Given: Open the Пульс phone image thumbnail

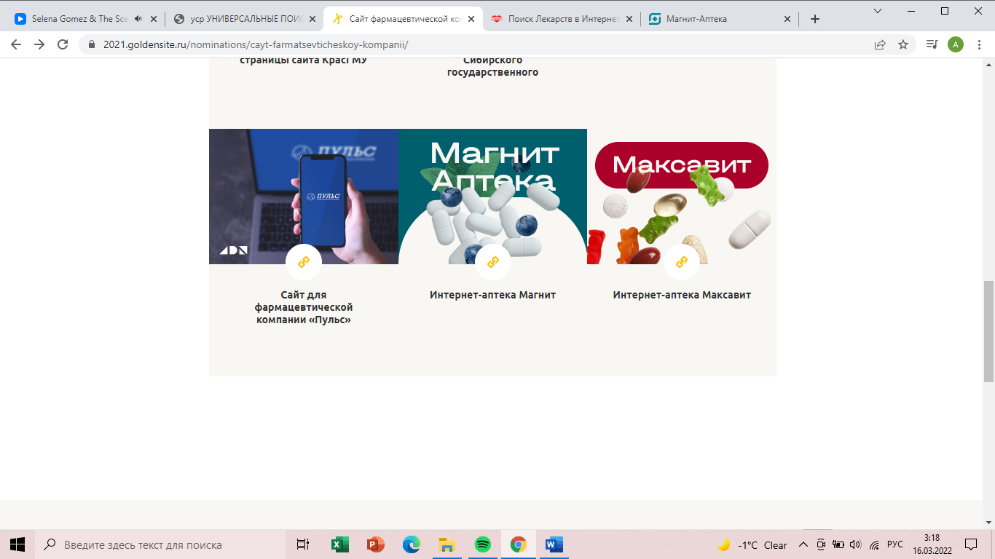Looking at the screenshot, I should tap(303, 196).
